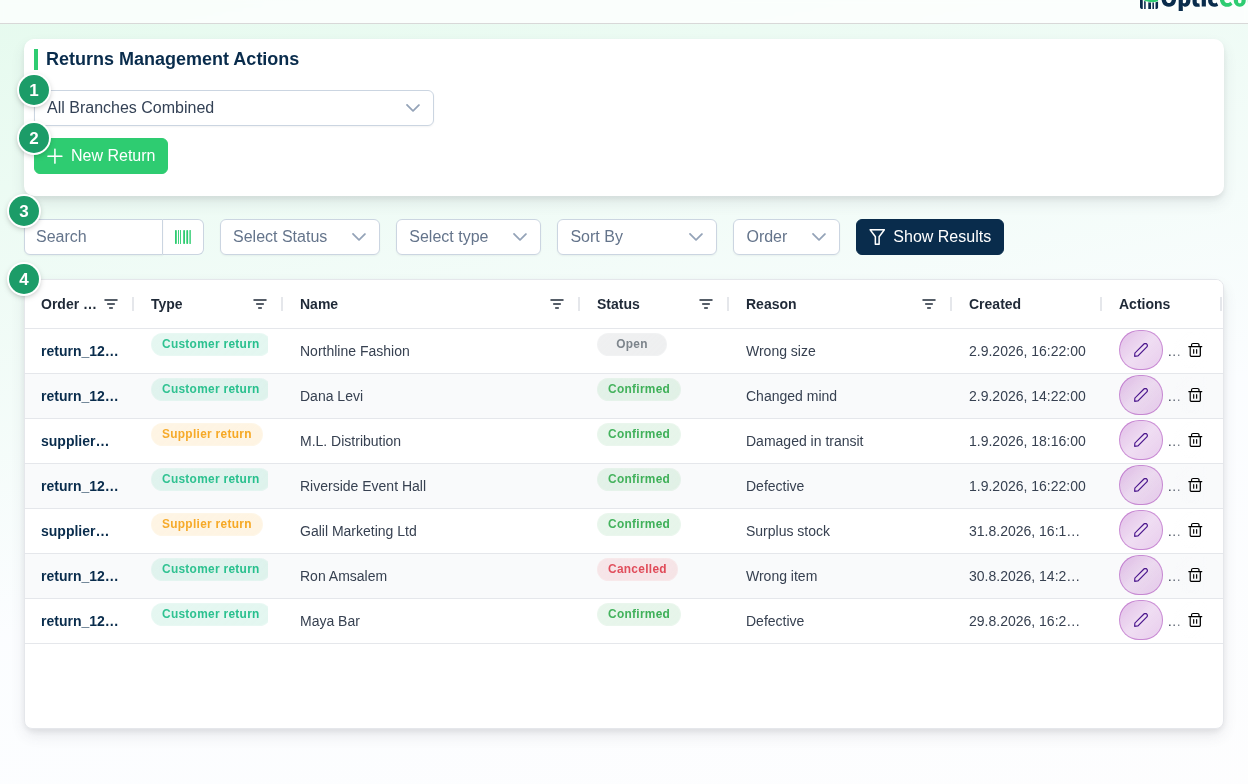
Task: Select the name M.L. Distribution
Action: 350,441
